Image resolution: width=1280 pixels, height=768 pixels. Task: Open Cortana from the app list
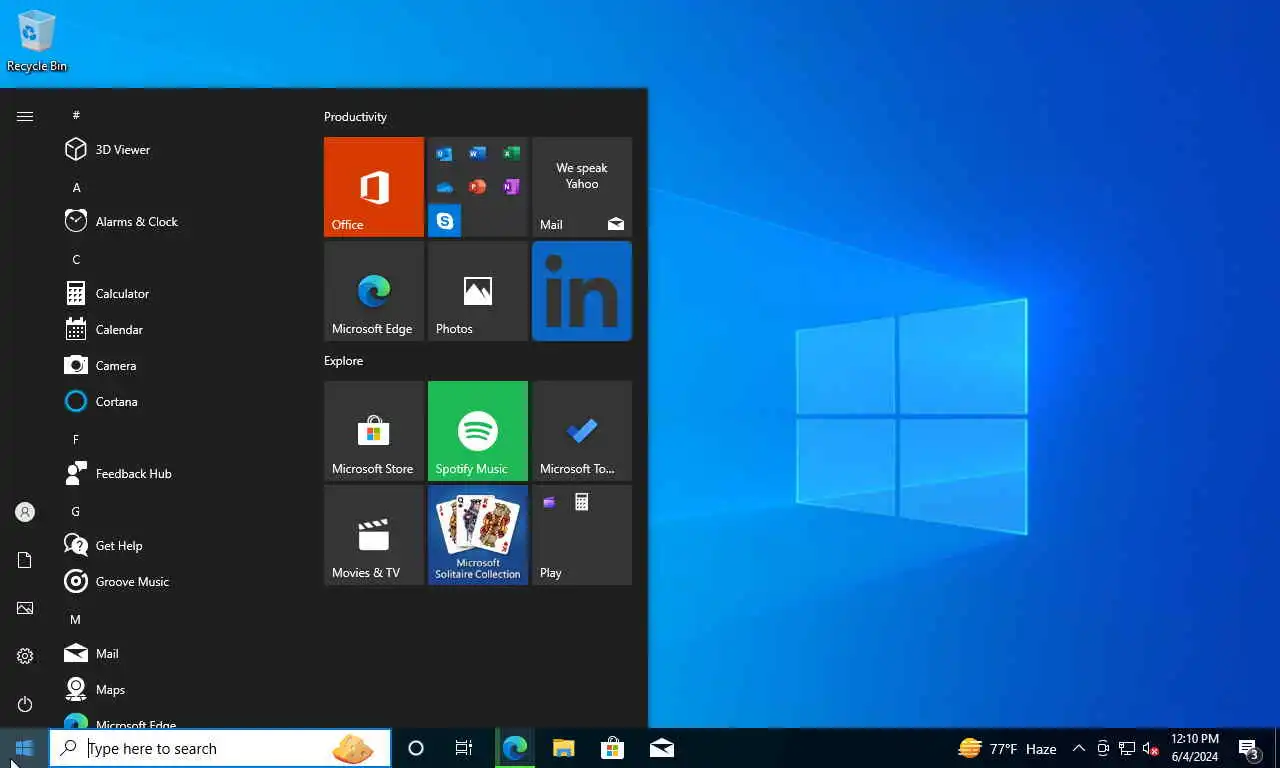tap(180, 401)
